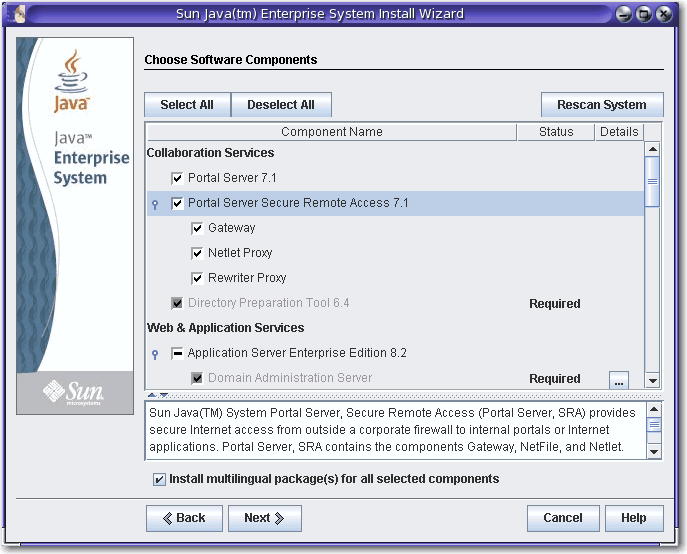The height and width of the screenshot is (554, 687).
Task: Click the Select All button
Action: [187, 105]
